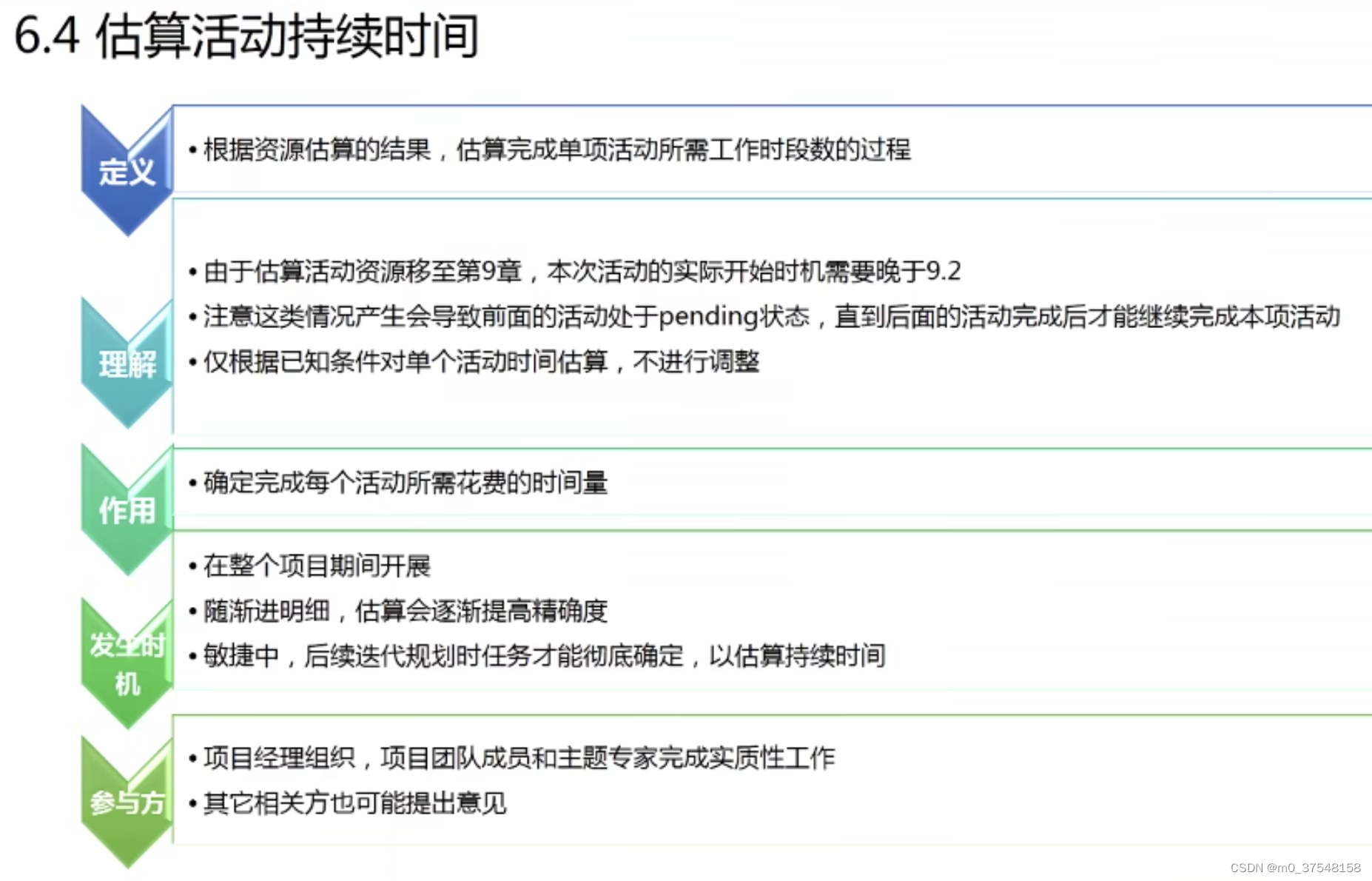Select the heading 6.4 估算活动持续时间
Viewport: 1372px width, 881px height.
(x=246, y=36)
